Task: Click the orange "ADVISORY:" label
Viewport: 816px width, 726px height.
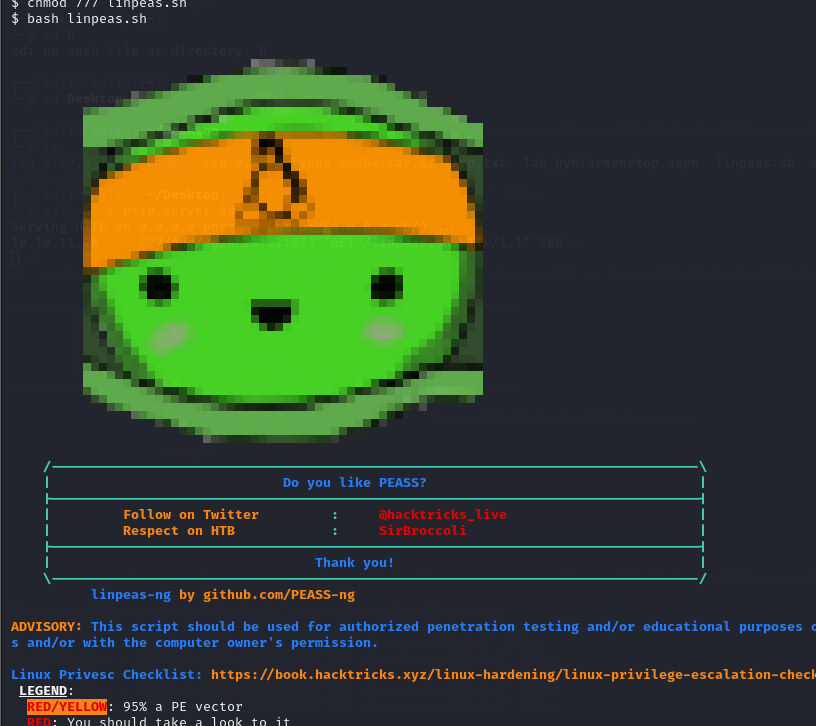Action: pyautogui.click(x=47, y=627)
